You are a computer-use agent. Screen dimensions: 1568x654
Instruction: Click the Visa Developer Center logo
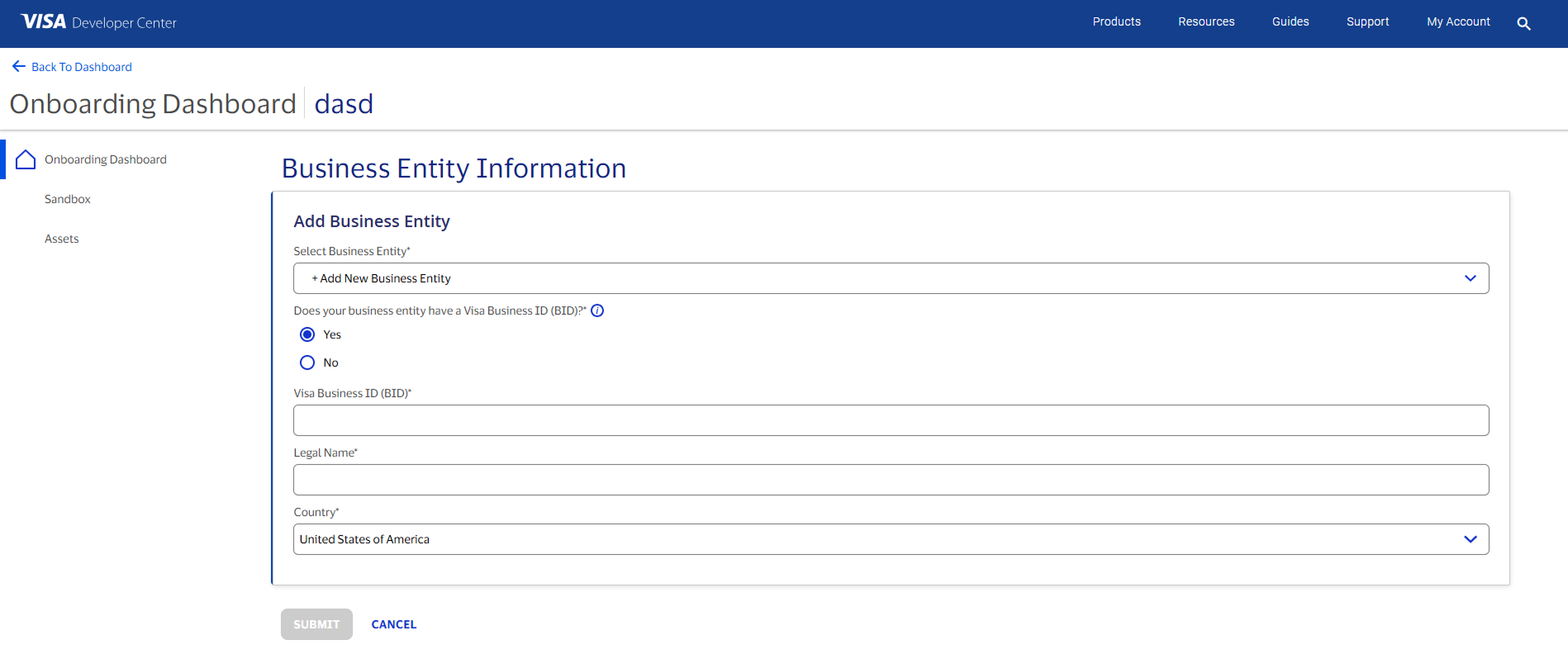tap(98, 22)
